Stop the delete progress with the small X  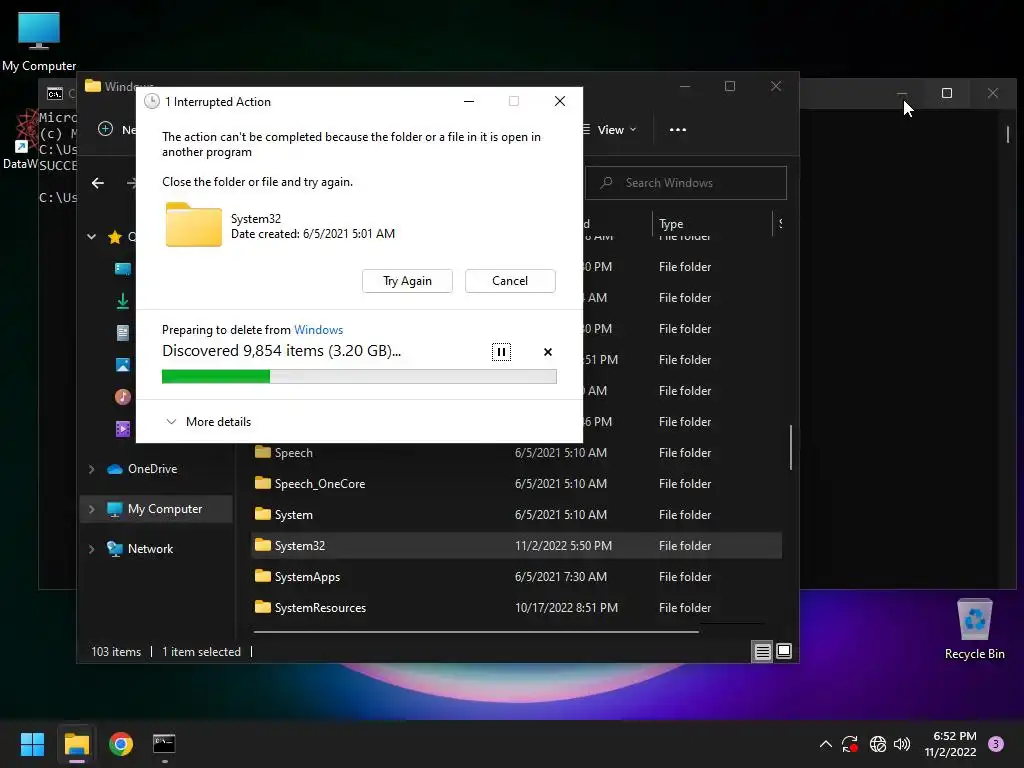click(x=548, y=352)
